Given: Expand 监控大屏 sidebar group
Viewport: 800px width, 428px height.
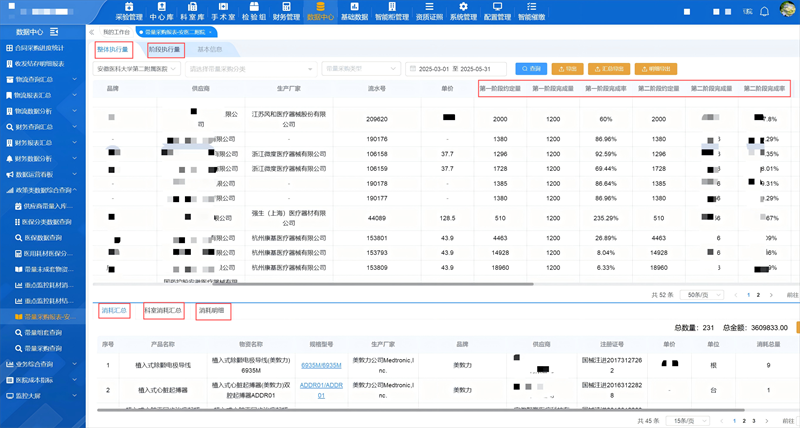Looking at the screenshot, I should tap(43, 396).
